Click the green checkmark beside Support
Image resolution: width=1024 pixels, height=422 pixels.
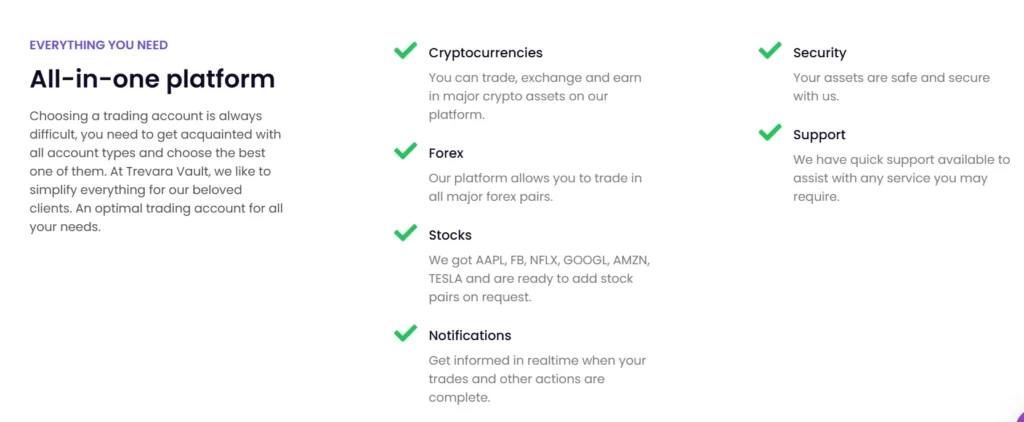coord(769,133)
